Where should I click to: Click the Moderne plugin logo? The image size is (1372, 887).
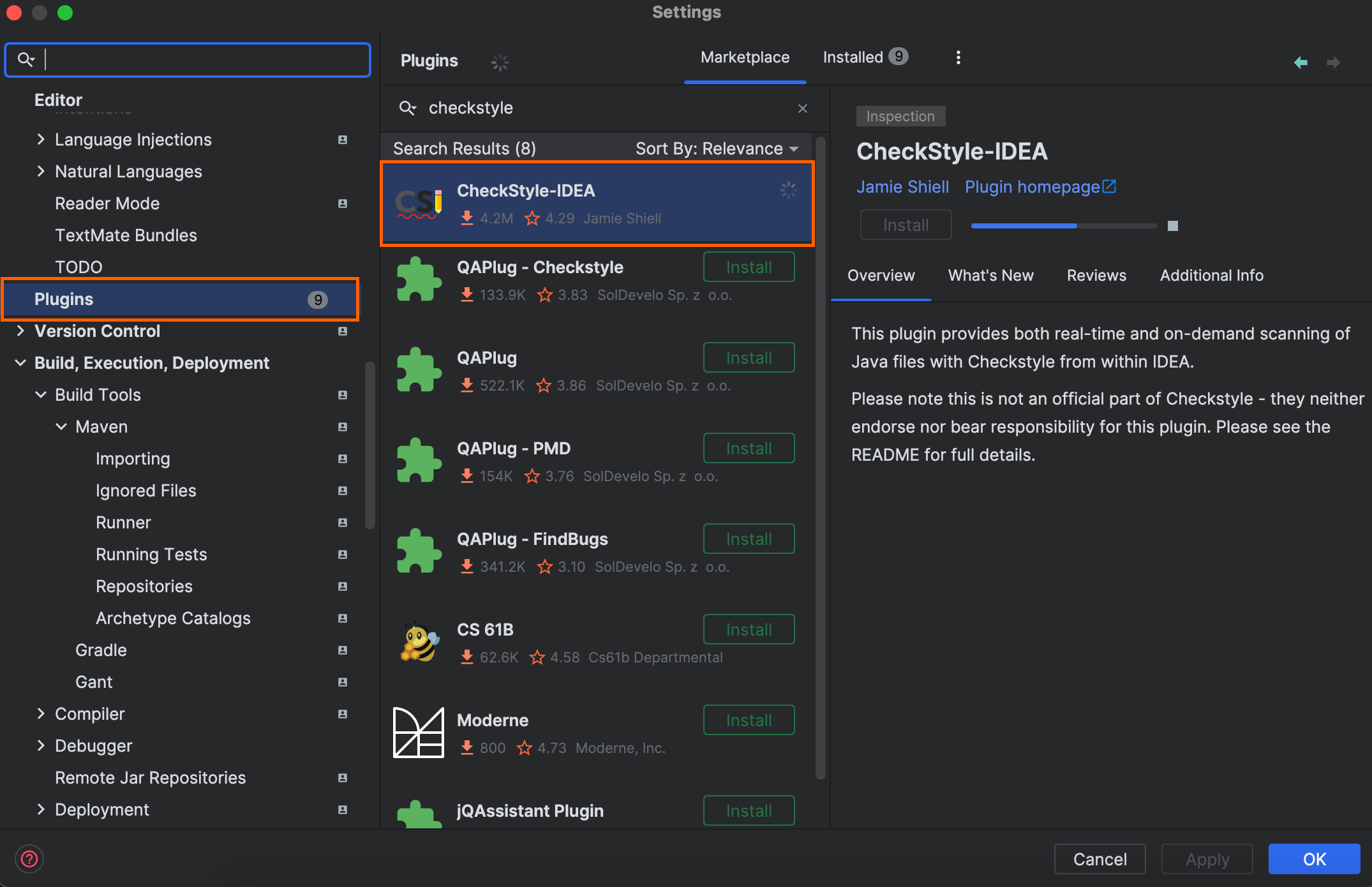[419, 733]
